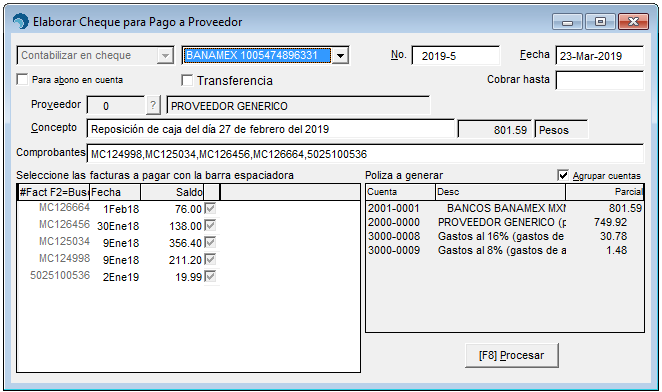
Task: Toggle the checkbox for invoice MC126664
Action: 210,208
